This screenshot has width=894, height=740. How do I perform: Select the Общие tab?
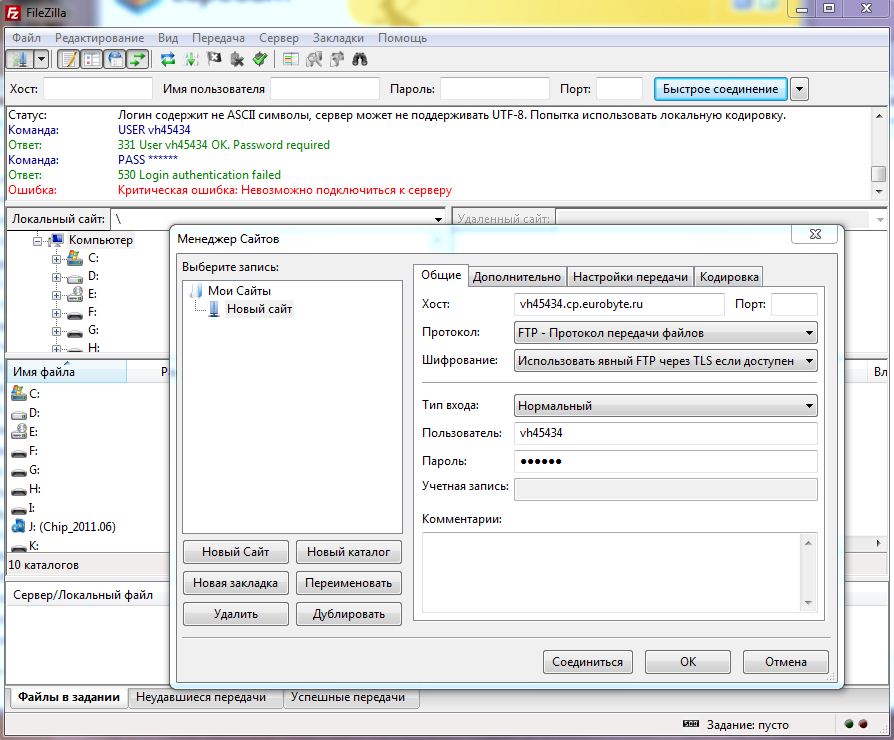(441, 275)
